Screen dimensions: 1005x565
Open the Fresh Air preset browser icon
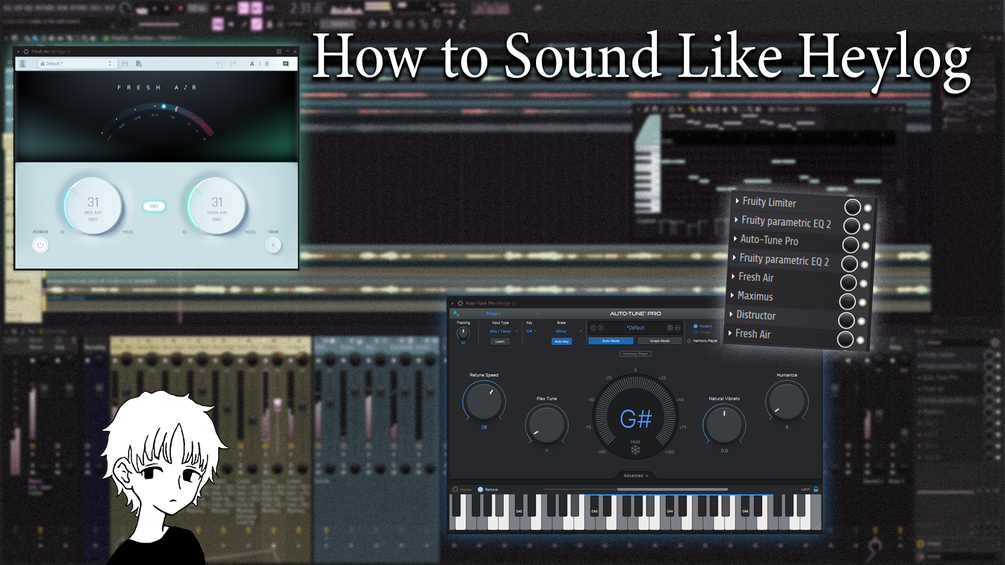point(22,63)
